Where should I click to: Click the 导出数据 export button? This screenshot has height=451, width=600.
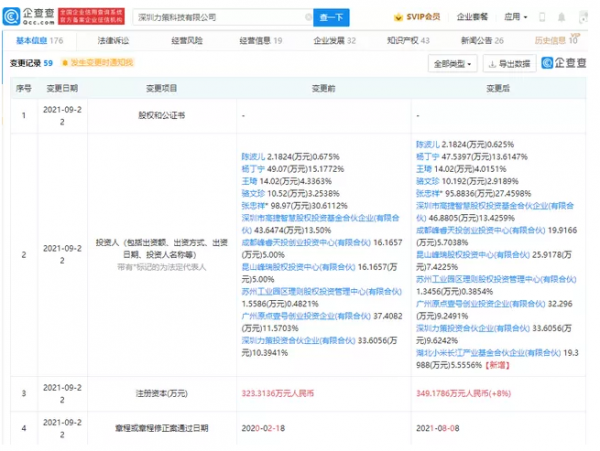coord(508,63)
